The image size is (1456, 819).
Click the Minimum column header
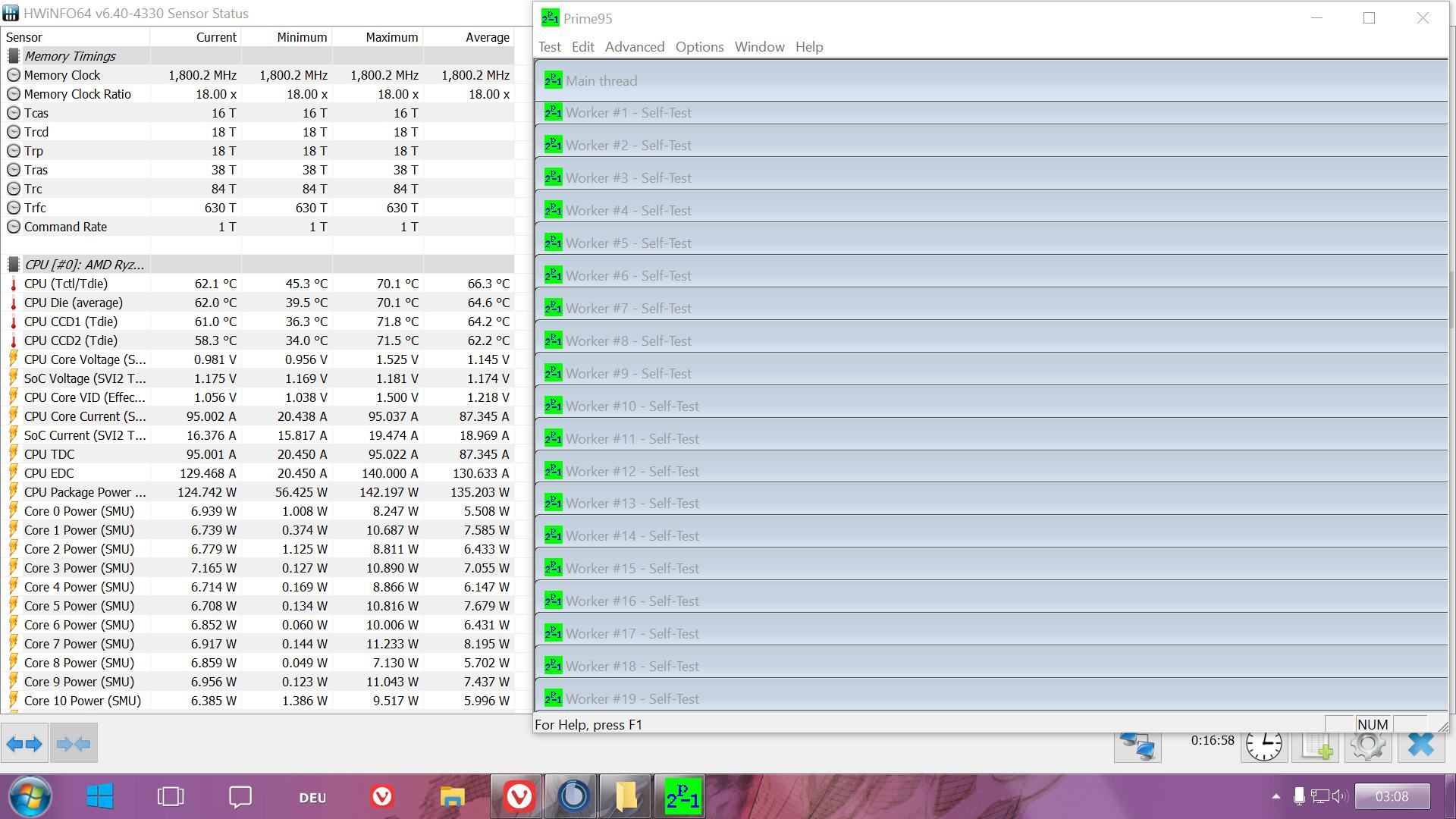[287, 37]
